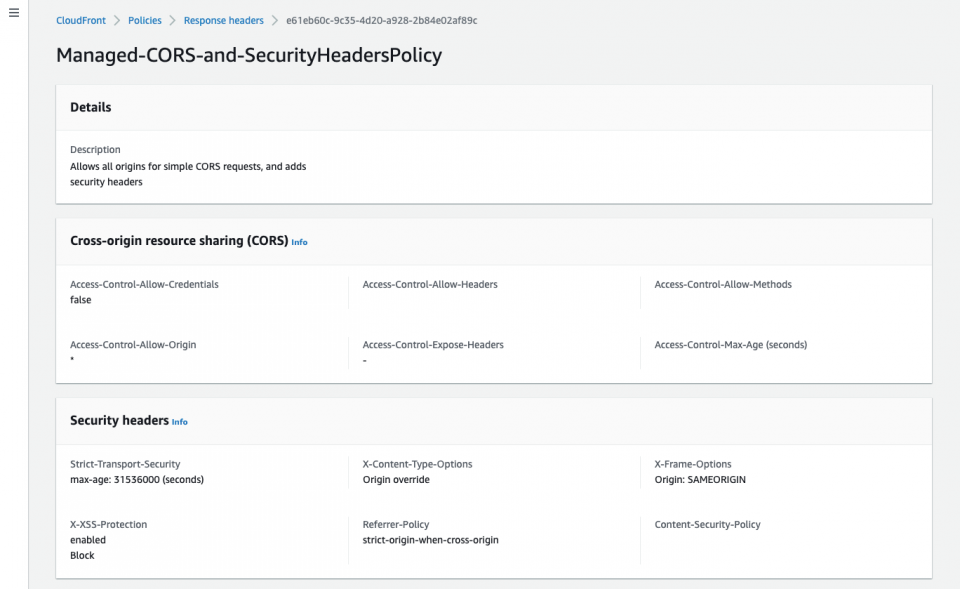Click the Access-Control-Allow-Credentials false value
The height and width of the screenshot is (589, 960).
(x=80, y=300)
